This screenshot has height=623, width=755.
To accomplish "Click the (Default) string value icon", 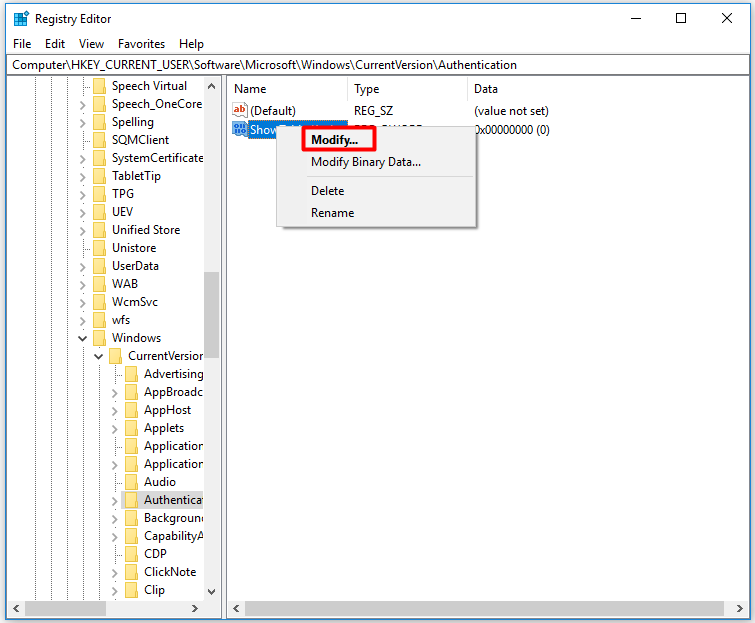I will (x=240, y=110).
